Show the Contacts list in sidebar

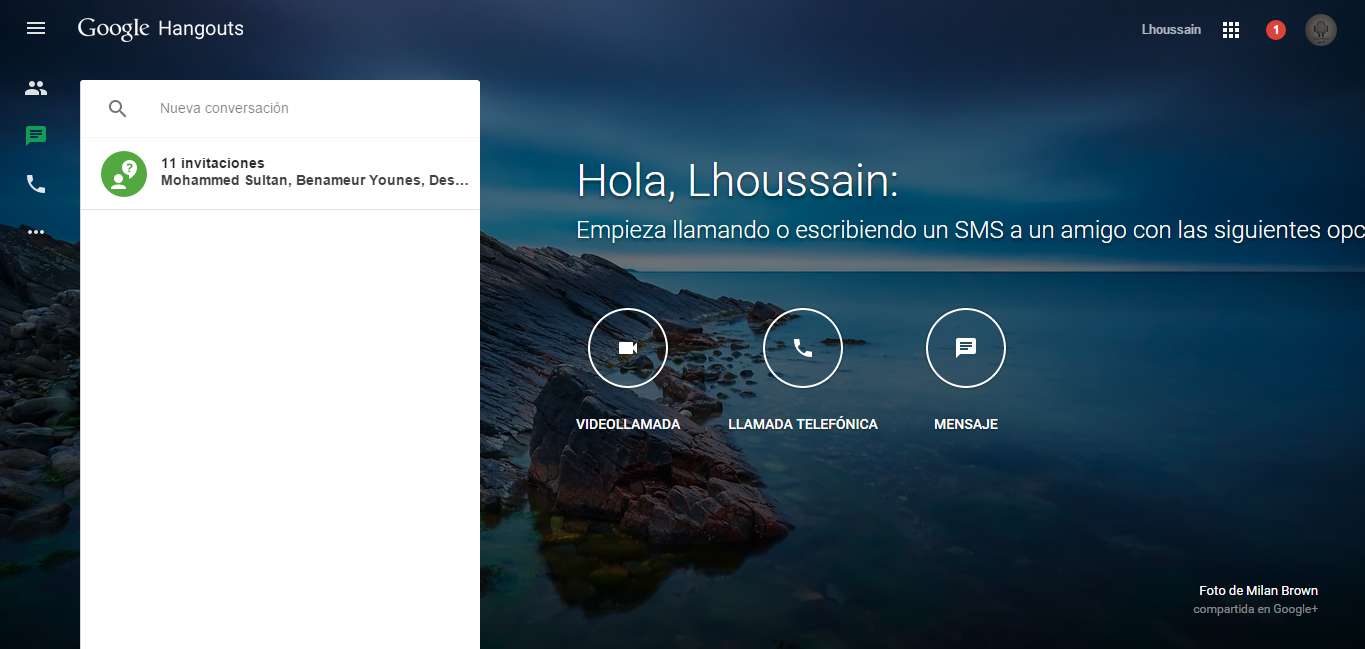point(36,88)
